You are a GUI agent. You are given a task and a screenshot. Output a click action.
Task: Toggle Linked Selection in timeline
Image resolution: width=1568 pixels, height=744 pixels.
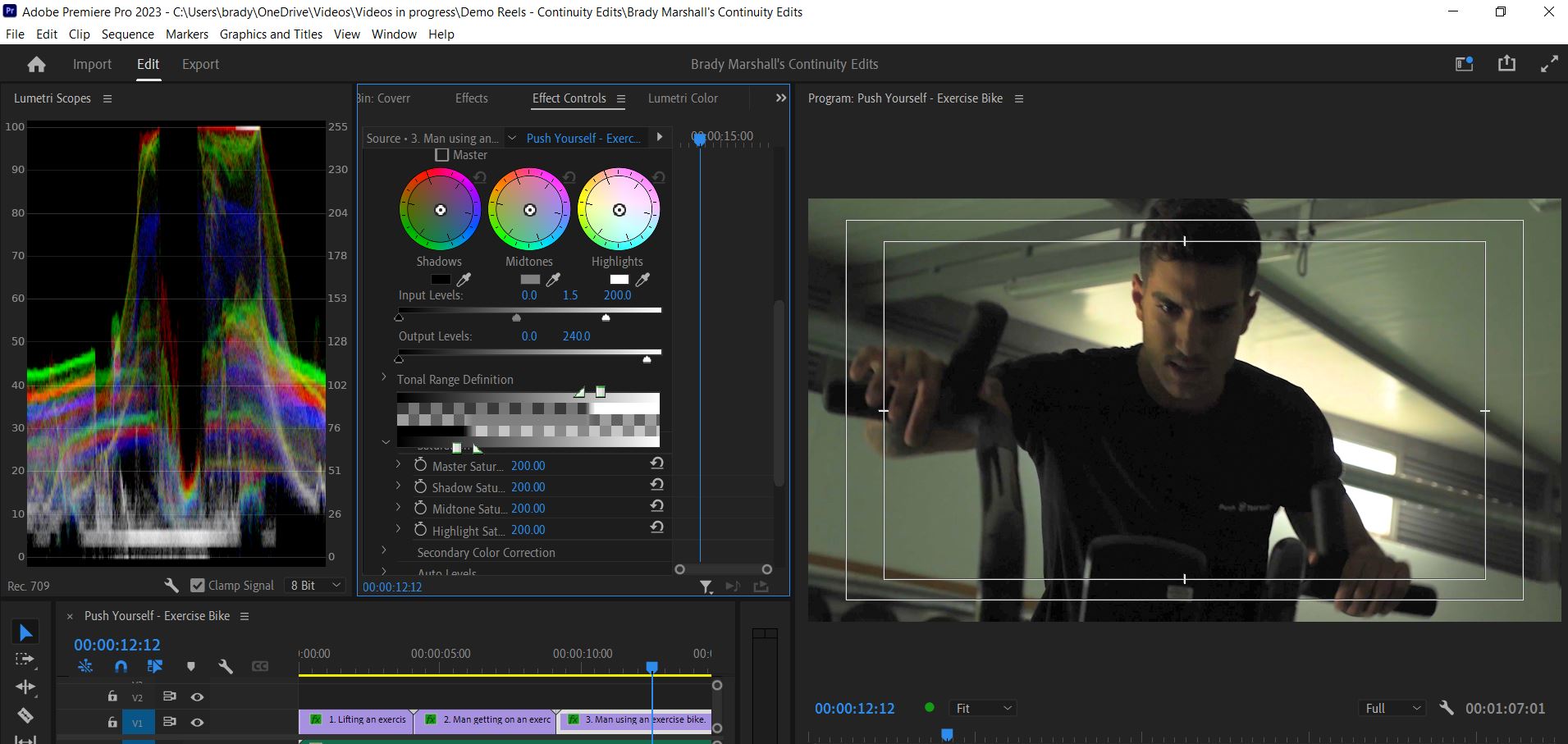(155, 666)
